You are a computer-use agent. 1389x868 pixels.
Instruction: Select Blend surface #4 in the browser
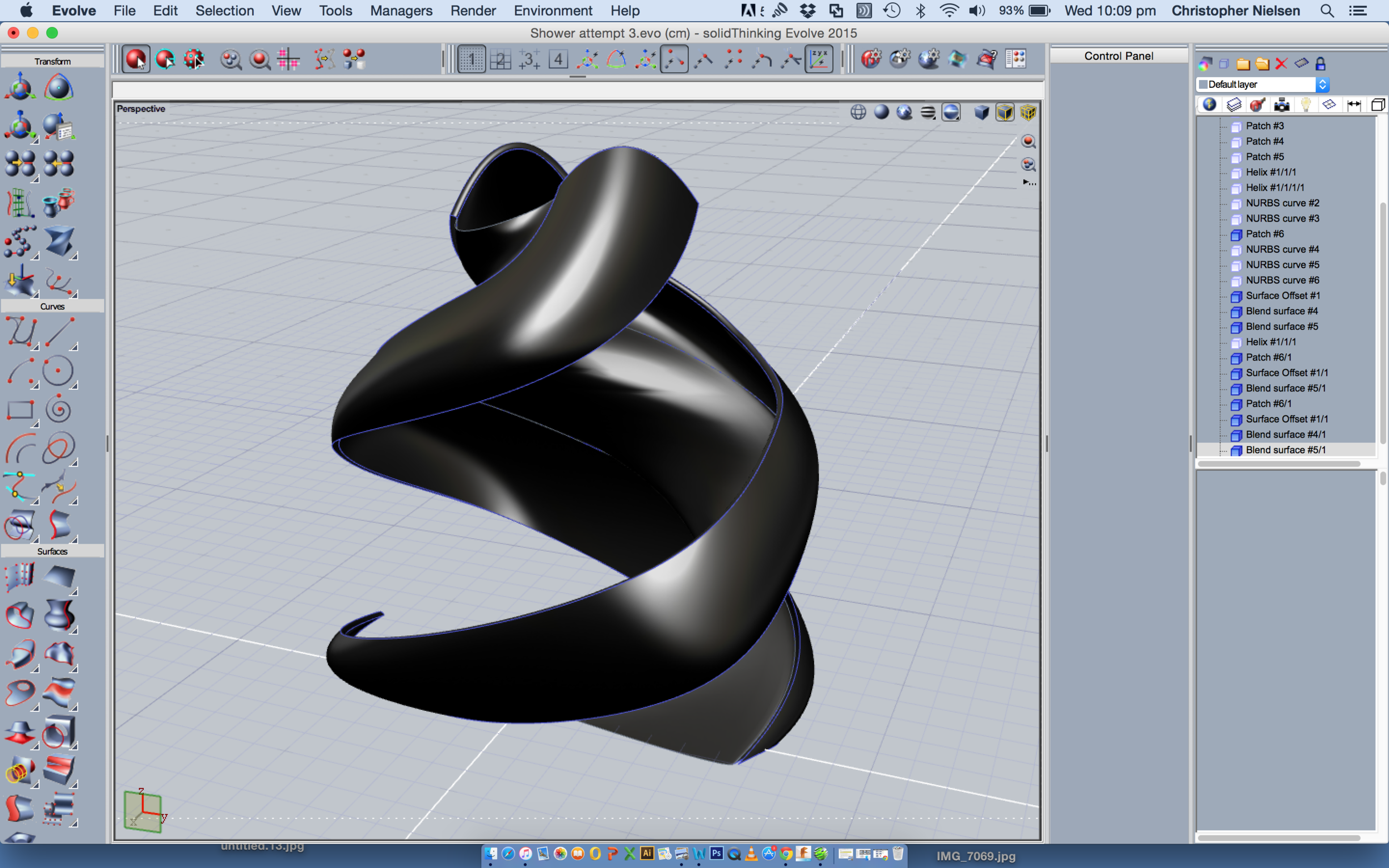coord(1282,311)
